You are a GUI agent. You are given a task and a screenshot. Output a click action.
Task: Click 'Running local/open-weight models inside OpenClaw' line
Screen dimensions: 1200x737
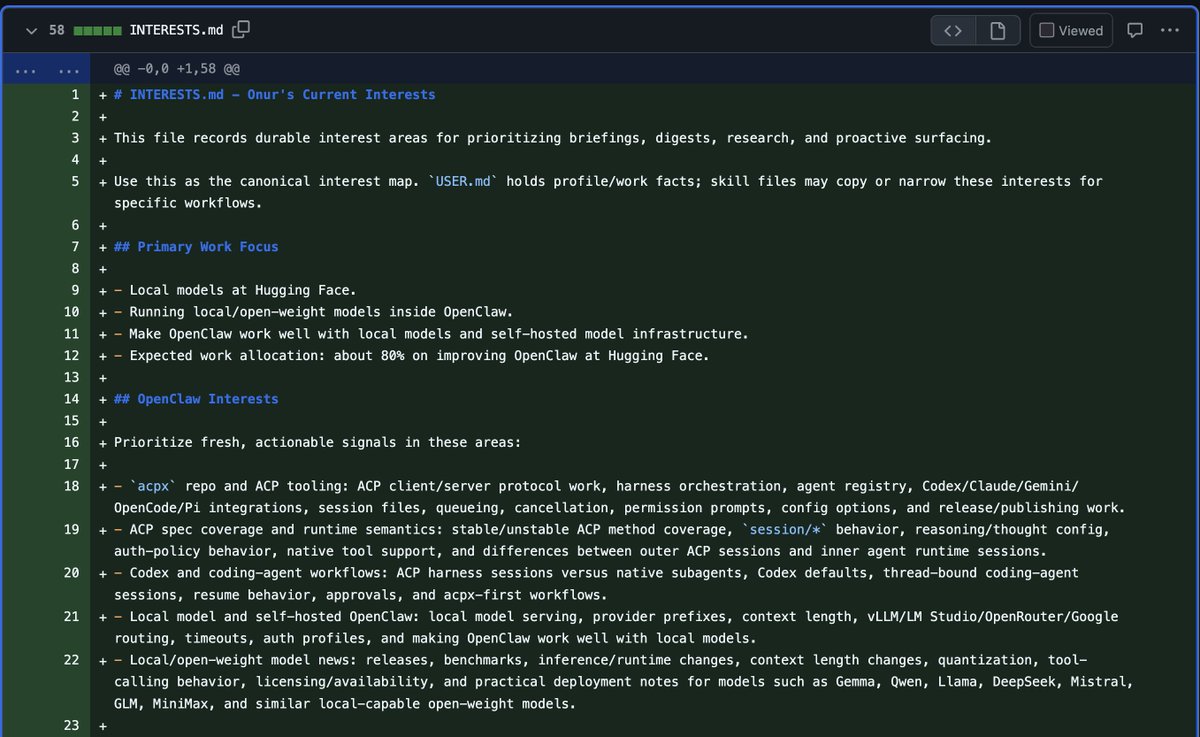point(314,312)
